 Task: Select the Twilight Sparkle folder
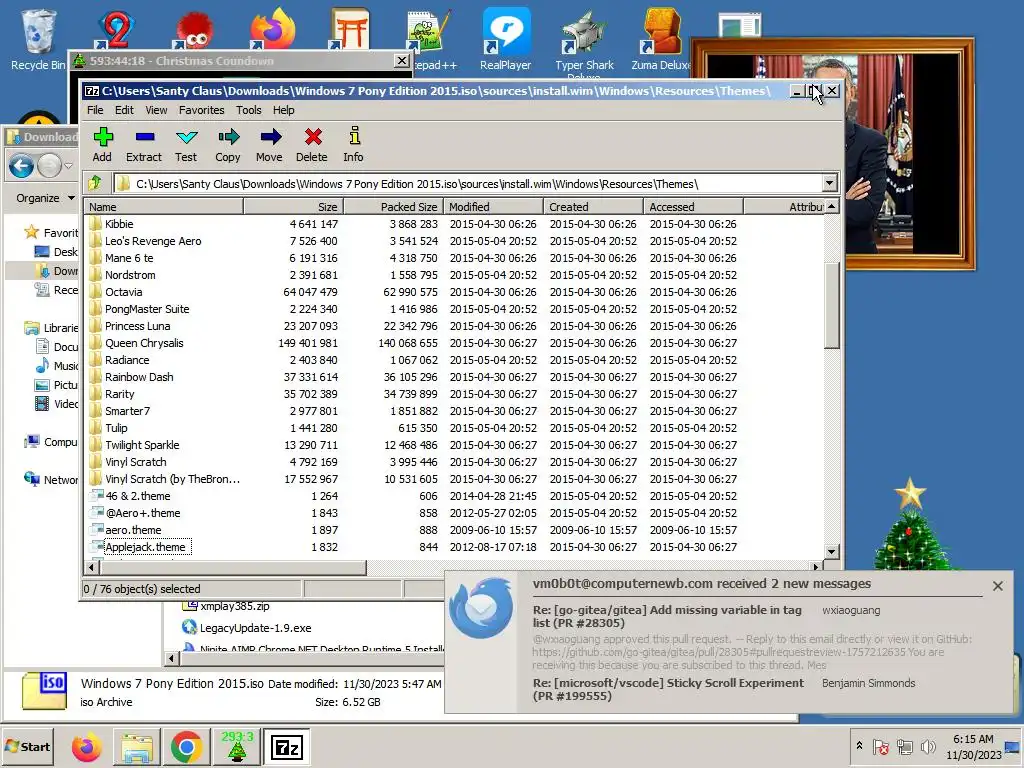(x=142, y=445)
